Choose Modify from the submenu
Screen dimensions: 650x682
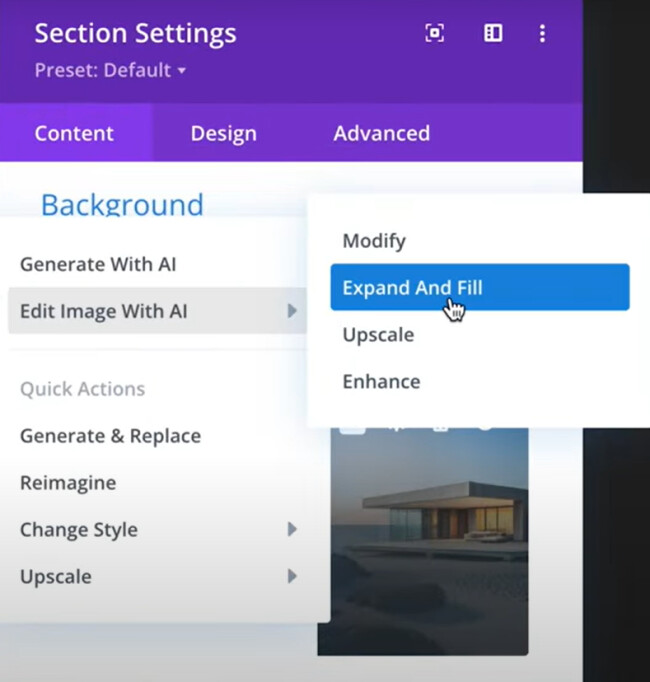pyautogui.click(x=374, y=241)
